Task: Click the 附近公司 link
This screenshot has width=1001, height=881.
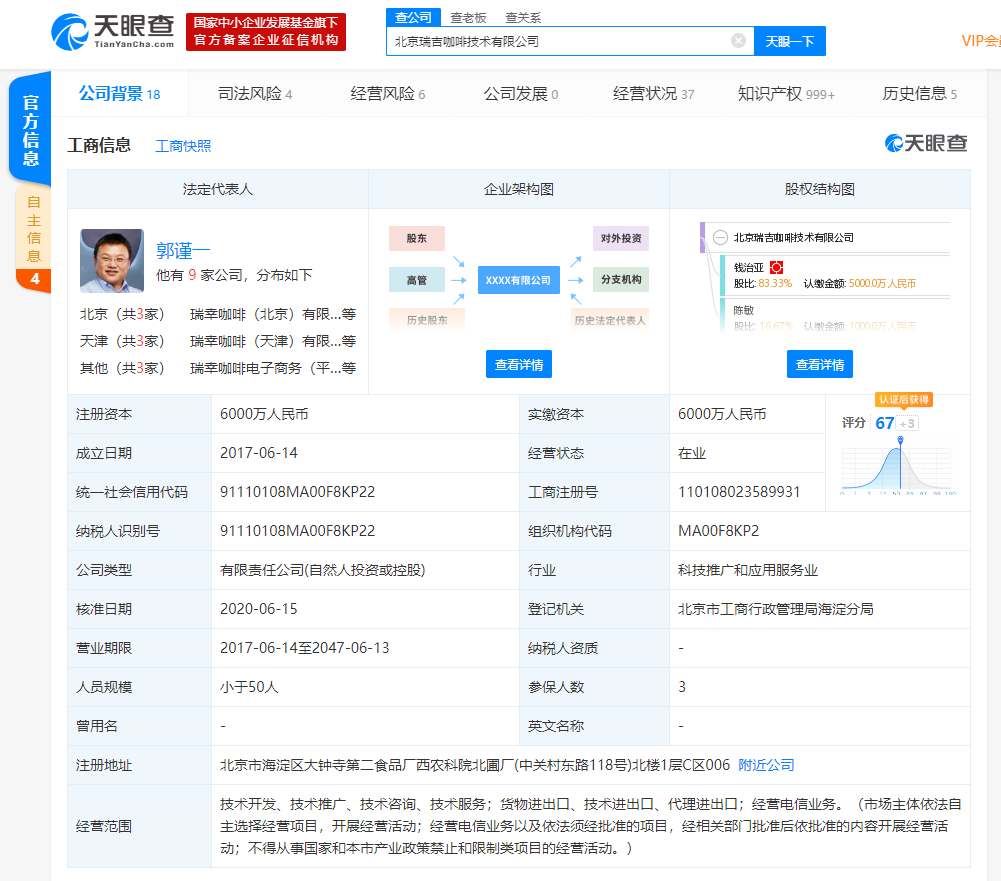Action: click(x=766, y=765)
